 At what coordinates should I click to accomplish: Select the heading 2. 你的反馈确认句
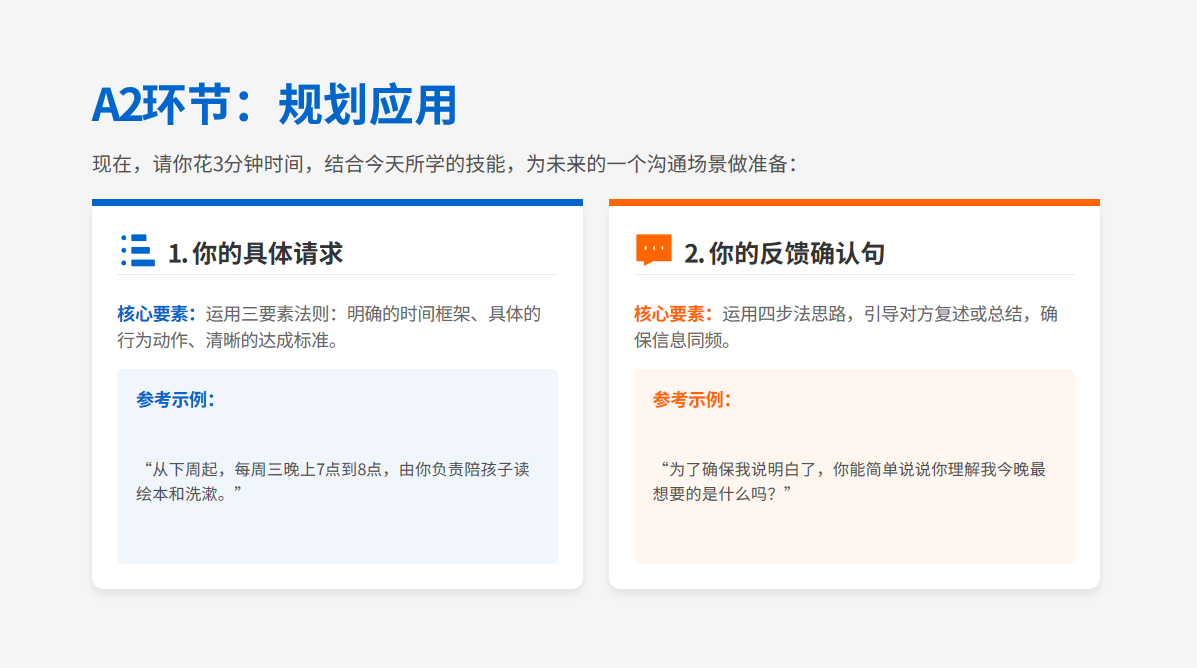784,253
